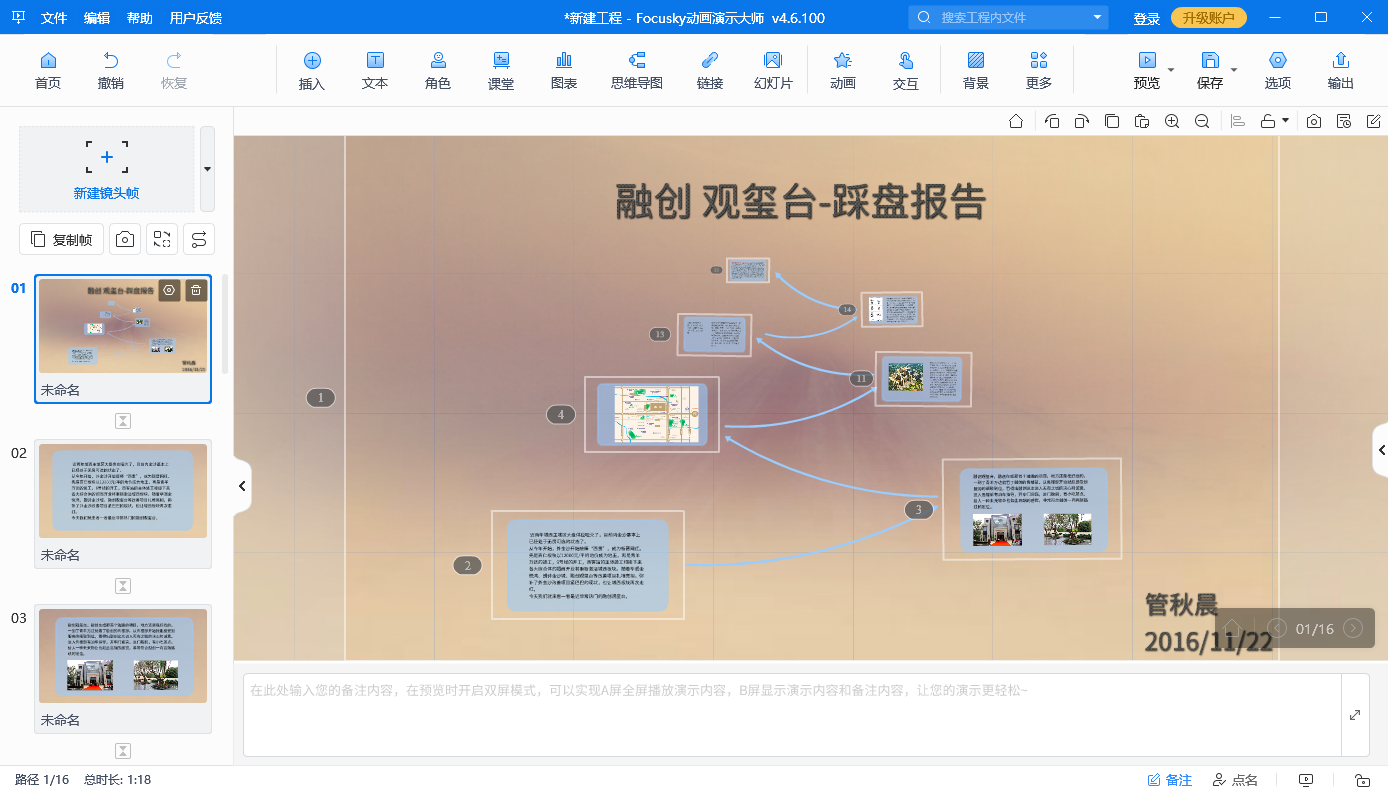This screenshot has width=1388, height=791.
Task: Collapse the left frame panel
Action: point(241,486)
